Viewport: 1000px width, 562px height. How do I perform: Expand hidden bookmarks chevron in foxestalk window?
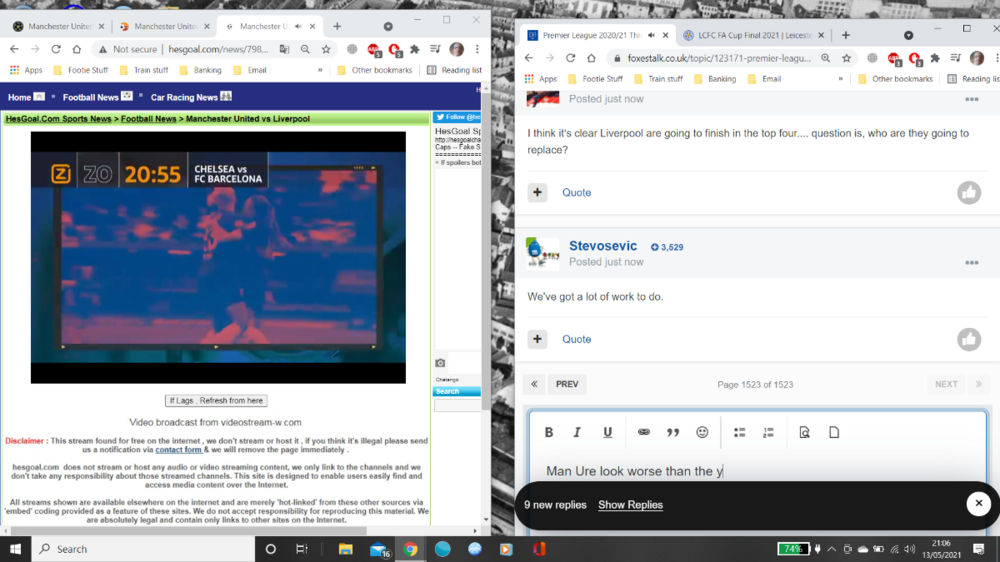[840, 79]
